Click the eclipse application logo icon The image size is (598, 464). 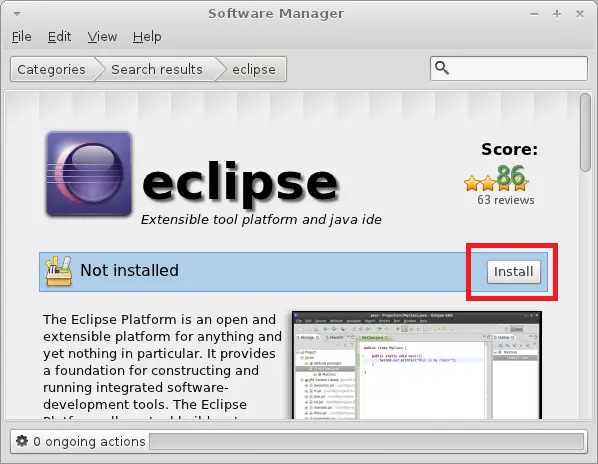tap(89, 174)
